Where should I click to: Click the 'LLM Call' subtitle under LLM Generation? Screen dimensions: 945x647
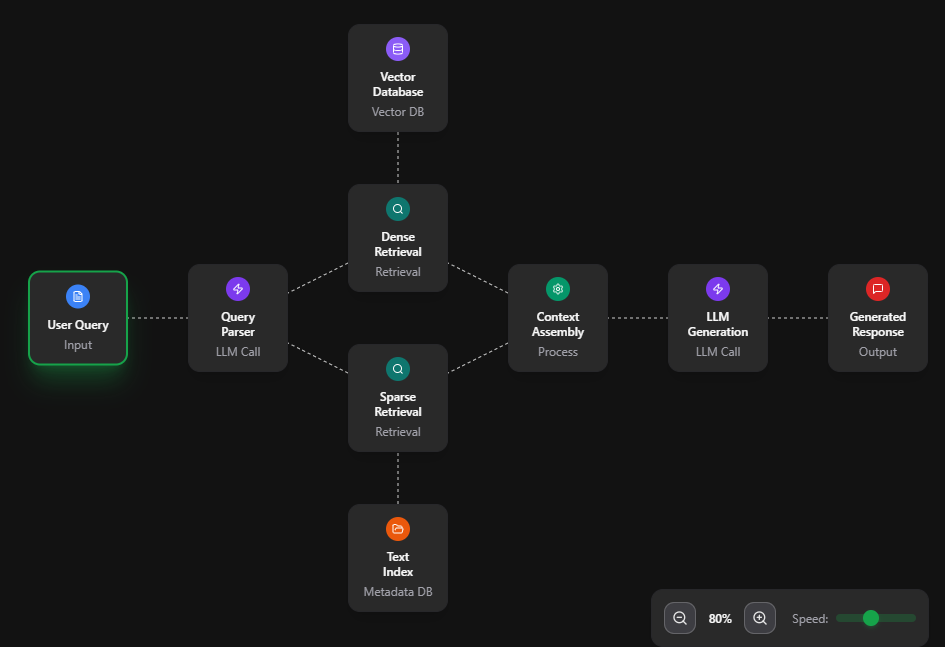click(718, 352)
